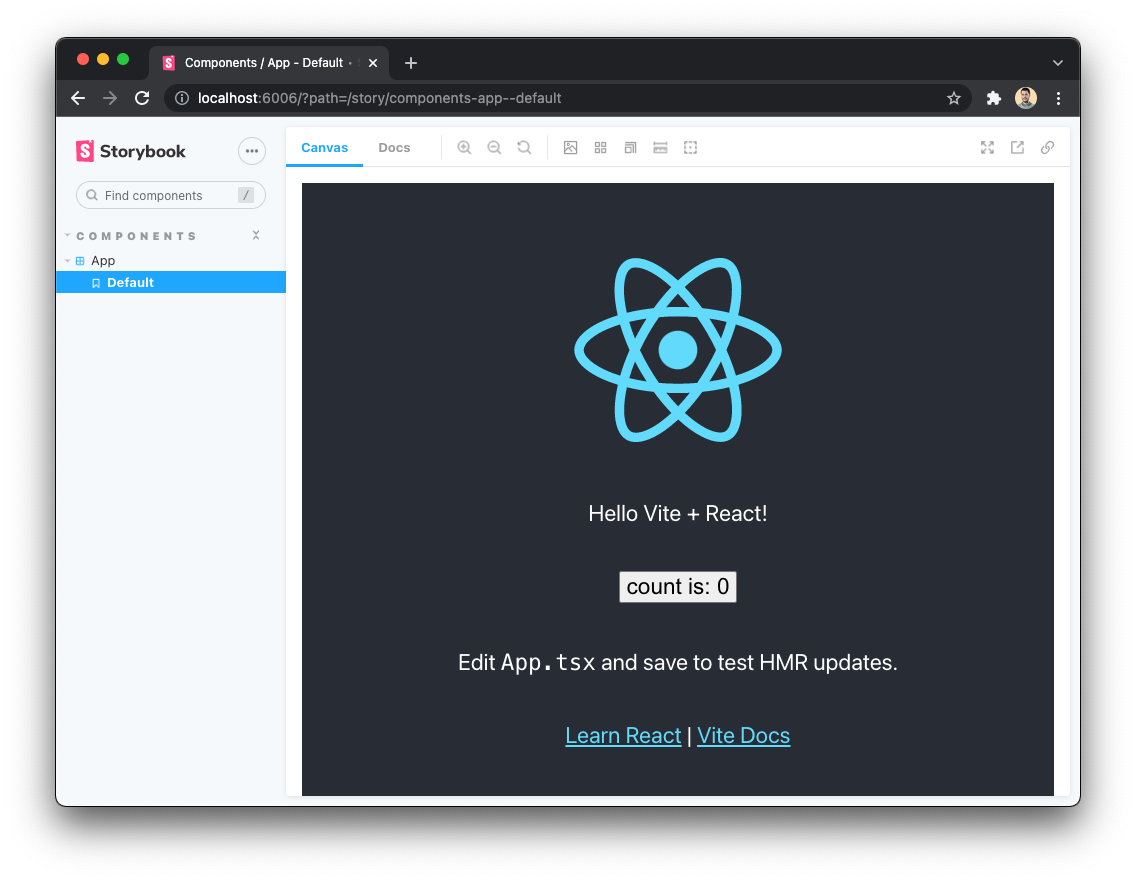1136x880 pixels.
Task: Toggle the outlines icon
Action: [690, 148]
